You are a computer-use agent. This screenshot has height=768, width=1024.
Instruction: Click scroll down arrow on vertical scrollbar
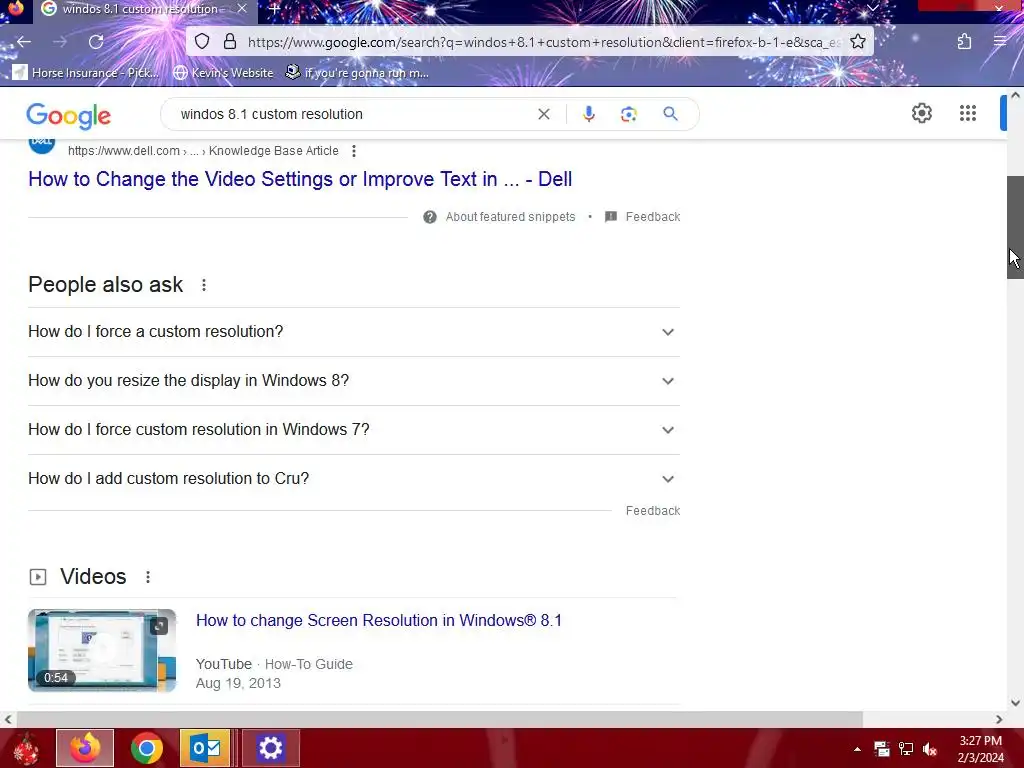[1015, 703]
